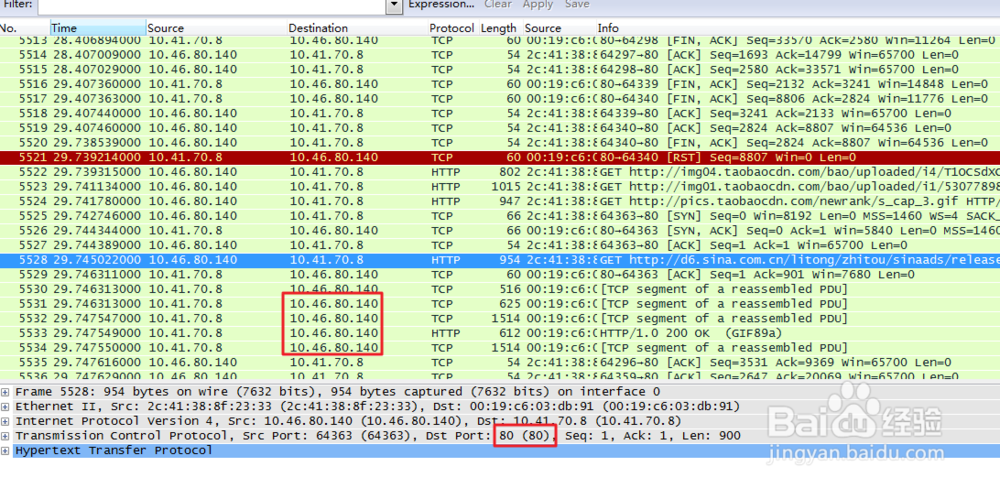Click the Save filter button
This screenshot has height=488, width=1000.
[577, 4]
